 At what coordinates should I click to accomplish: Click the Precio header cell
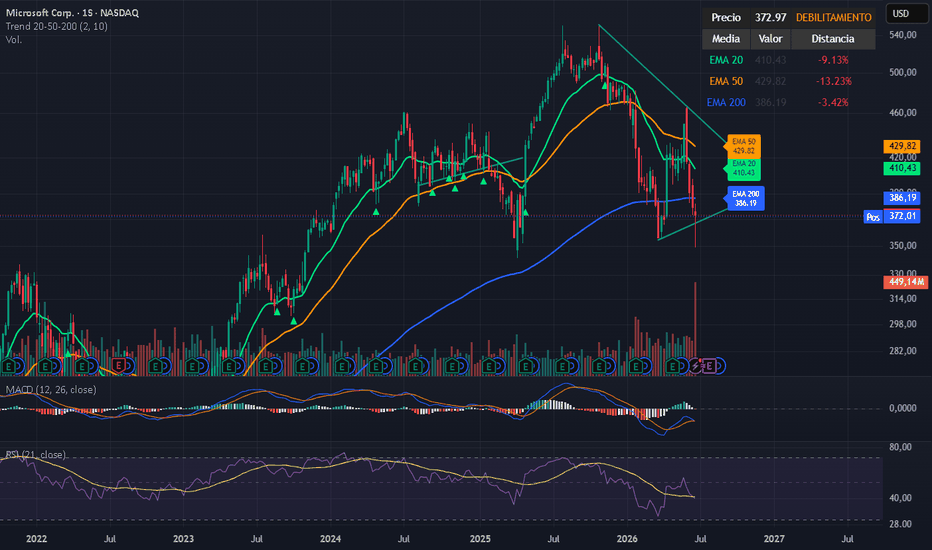pyautogui.click(x=726, y=17)
